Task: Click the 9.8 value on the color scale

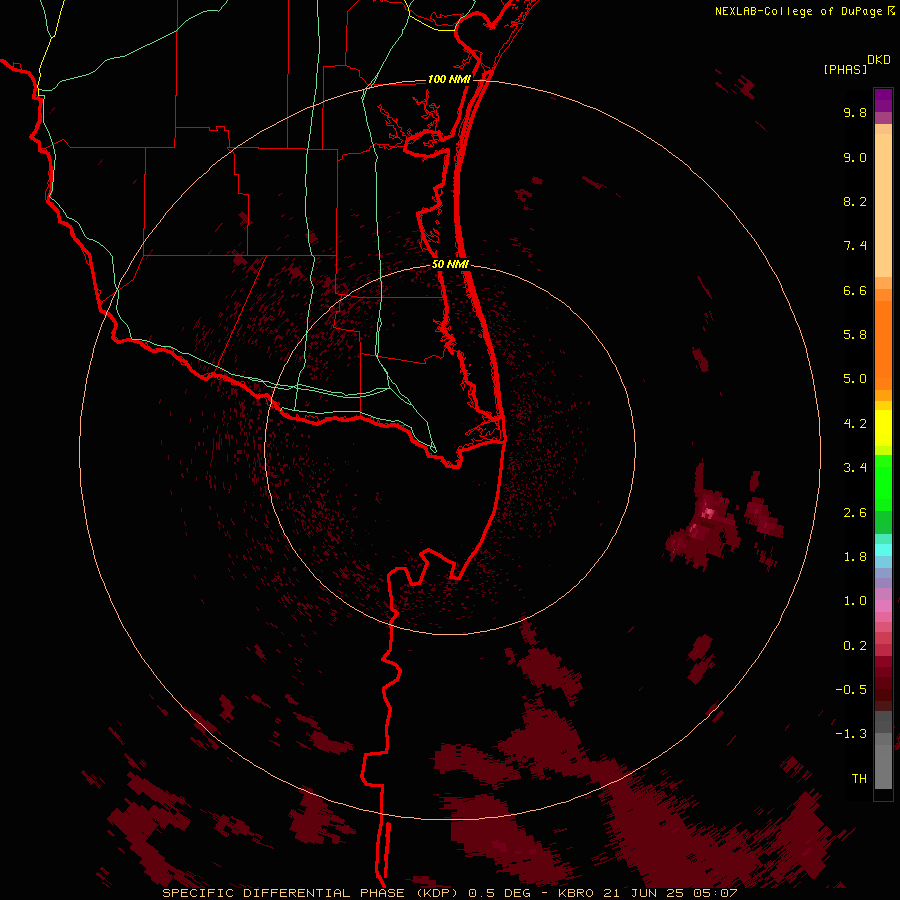Action: pyautogui.click(x=855, y=112)
